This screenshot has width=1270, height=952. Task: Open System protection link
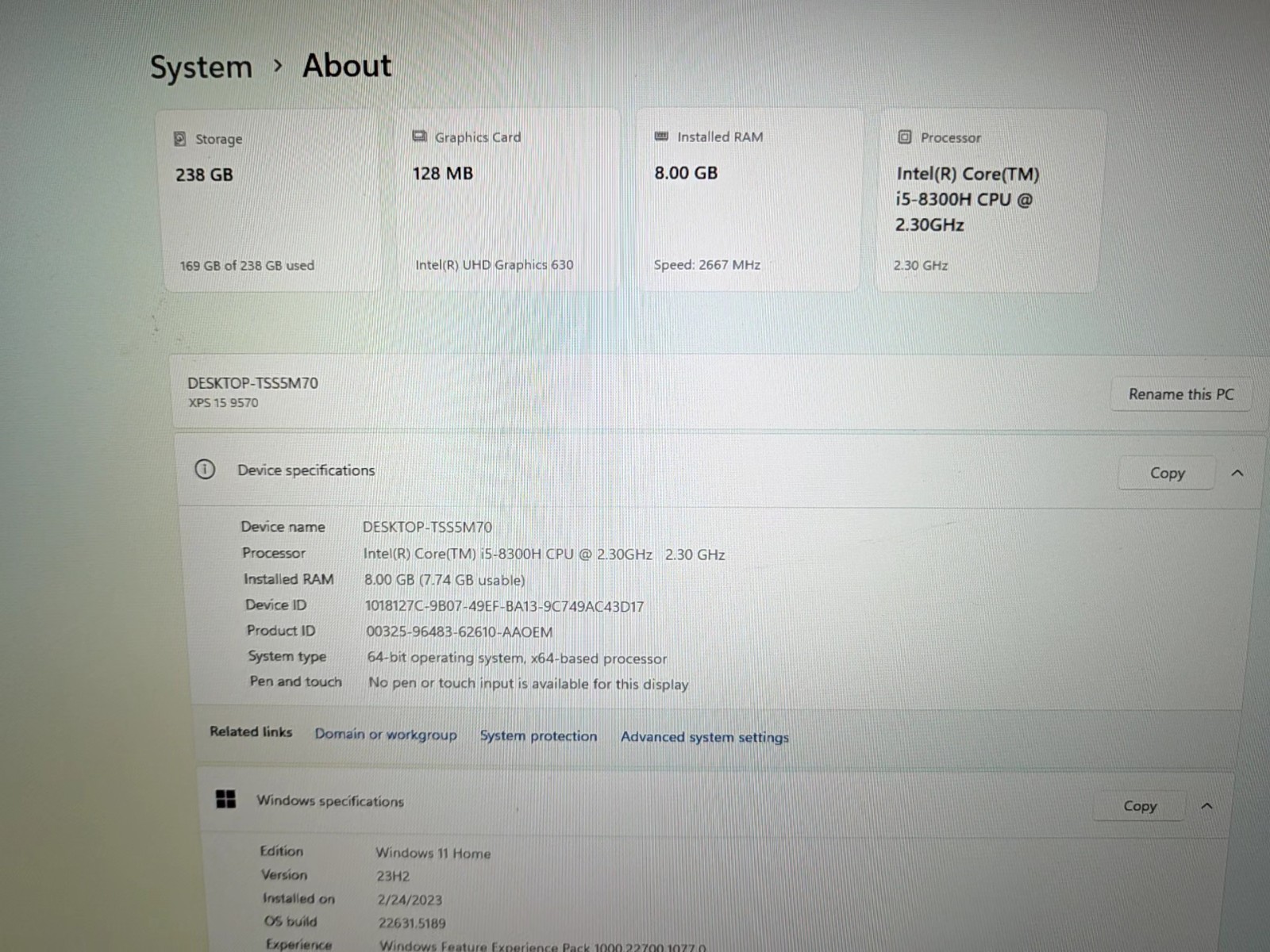tap(538, 735)
